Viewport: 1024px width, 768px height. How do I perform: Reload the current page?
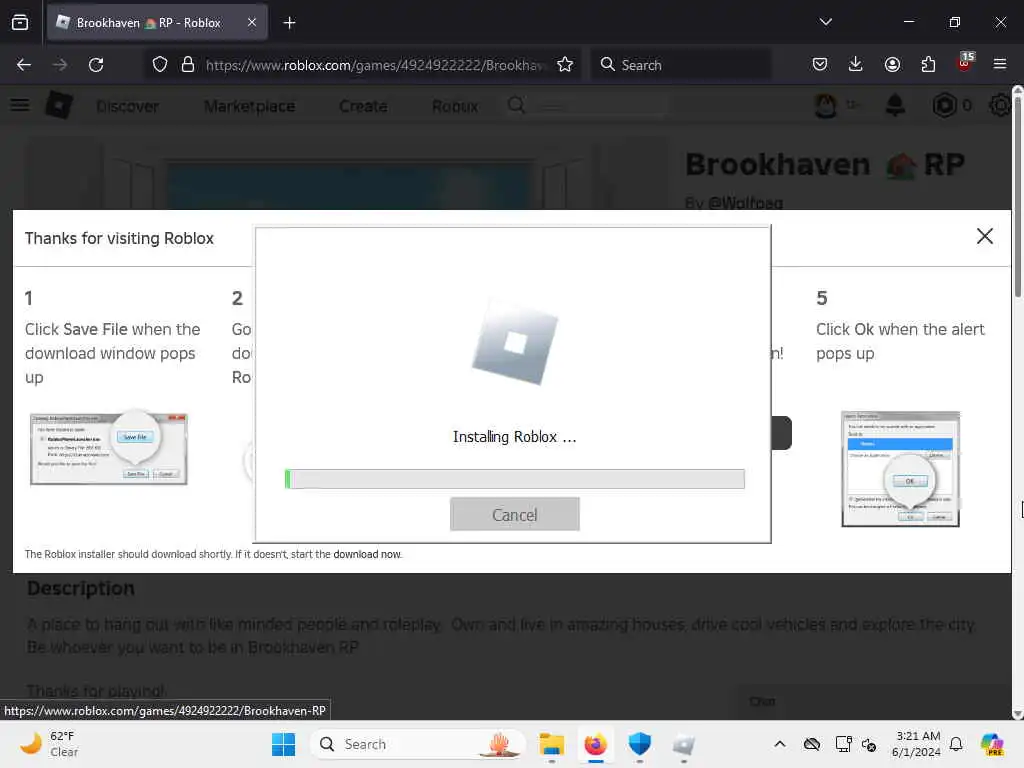point(96,65)
